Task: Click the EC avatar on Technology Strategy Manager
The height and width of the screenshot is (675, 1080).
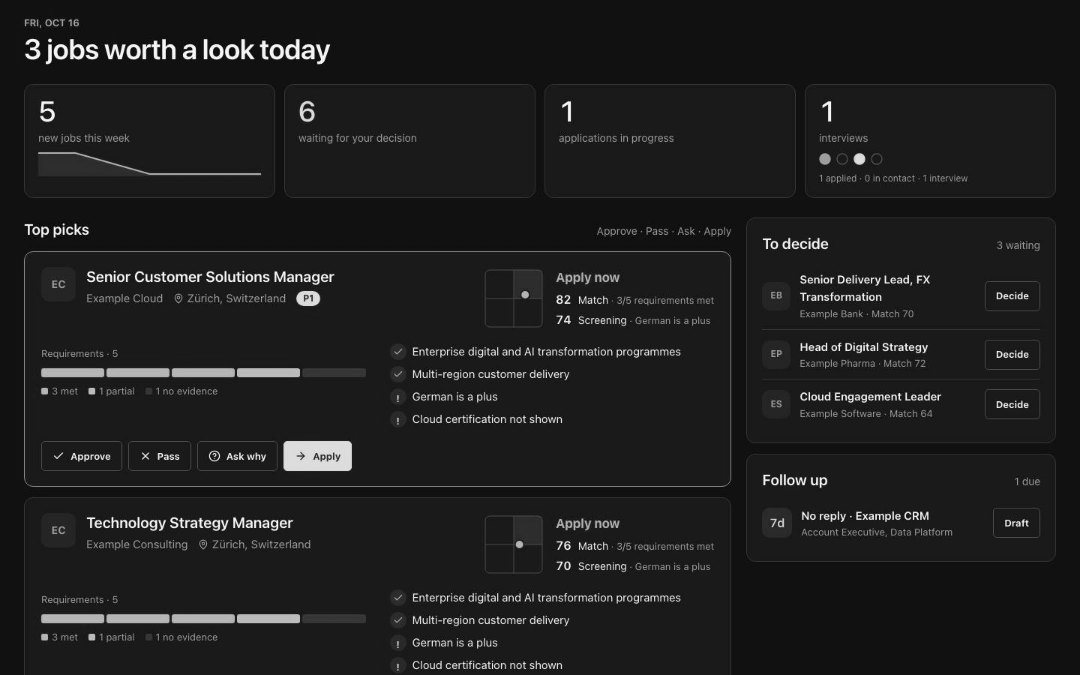Action: pos(59,530)
